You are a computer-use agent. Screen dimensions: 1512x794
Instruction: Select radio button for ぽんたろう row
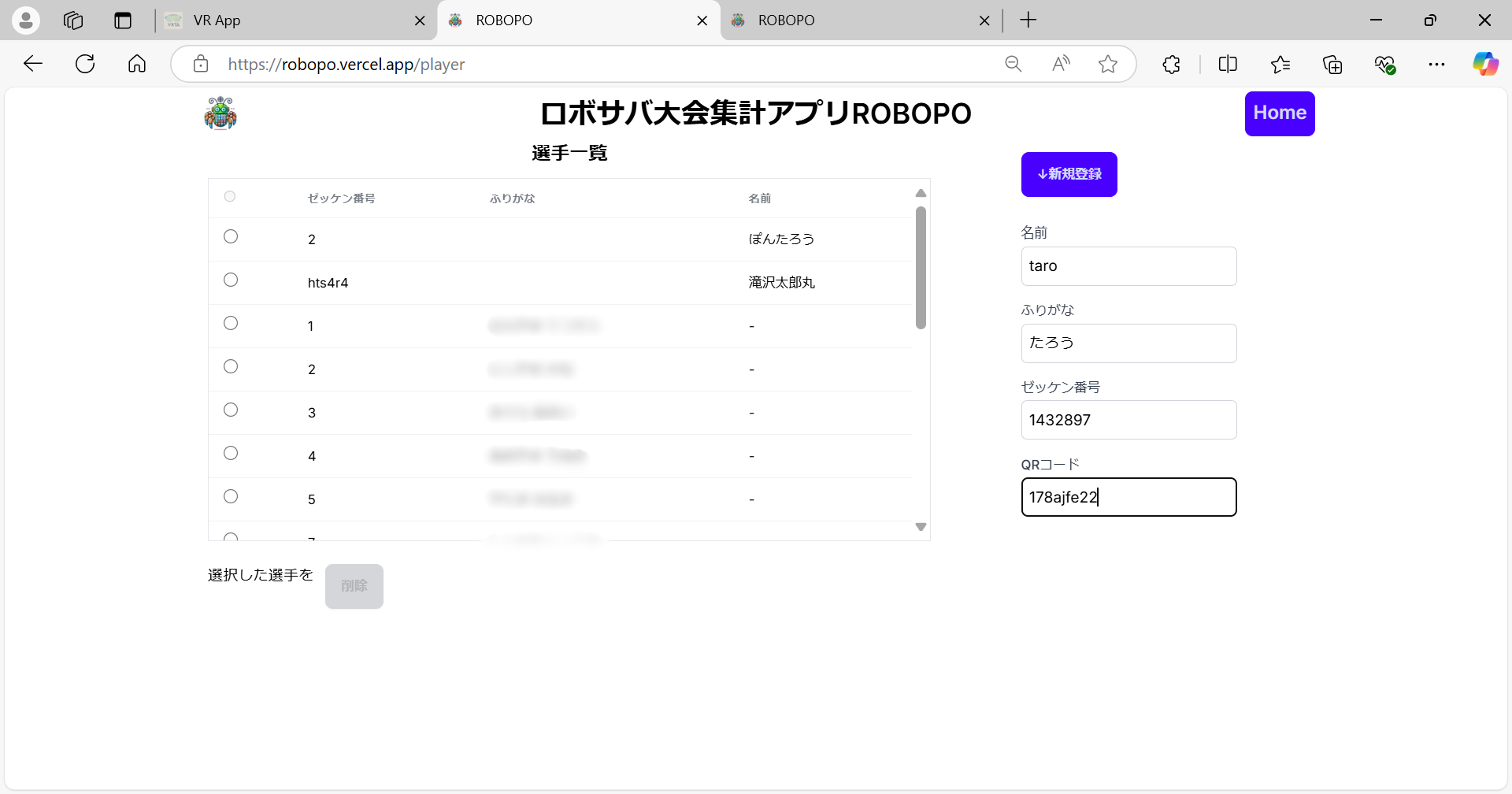coord(231,237)
